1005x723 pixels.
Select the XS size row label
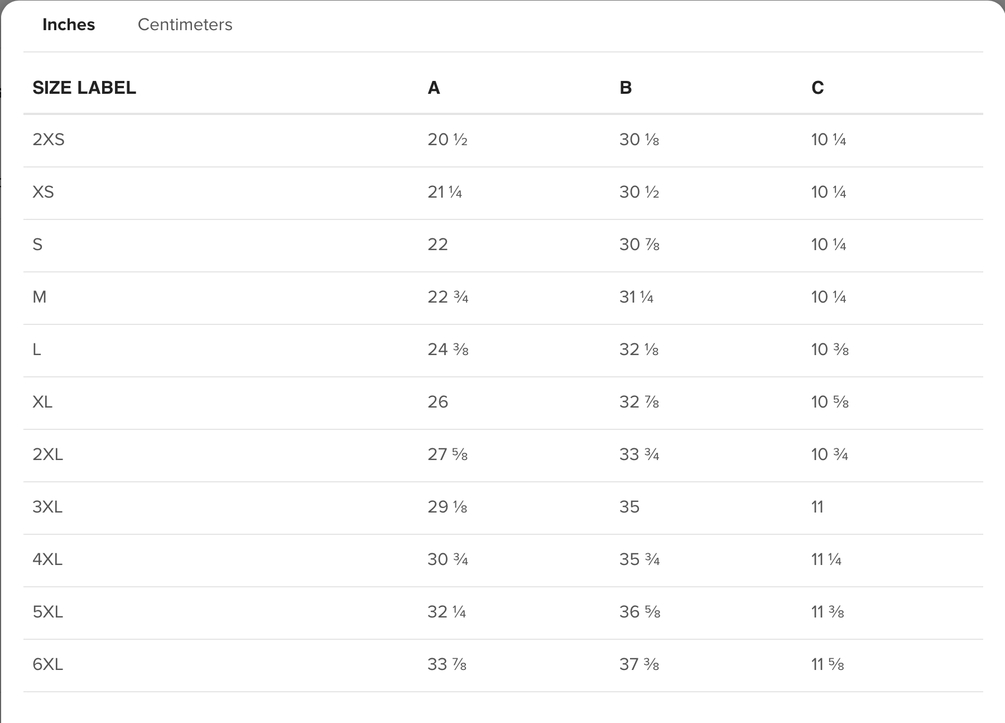point(43,192)
